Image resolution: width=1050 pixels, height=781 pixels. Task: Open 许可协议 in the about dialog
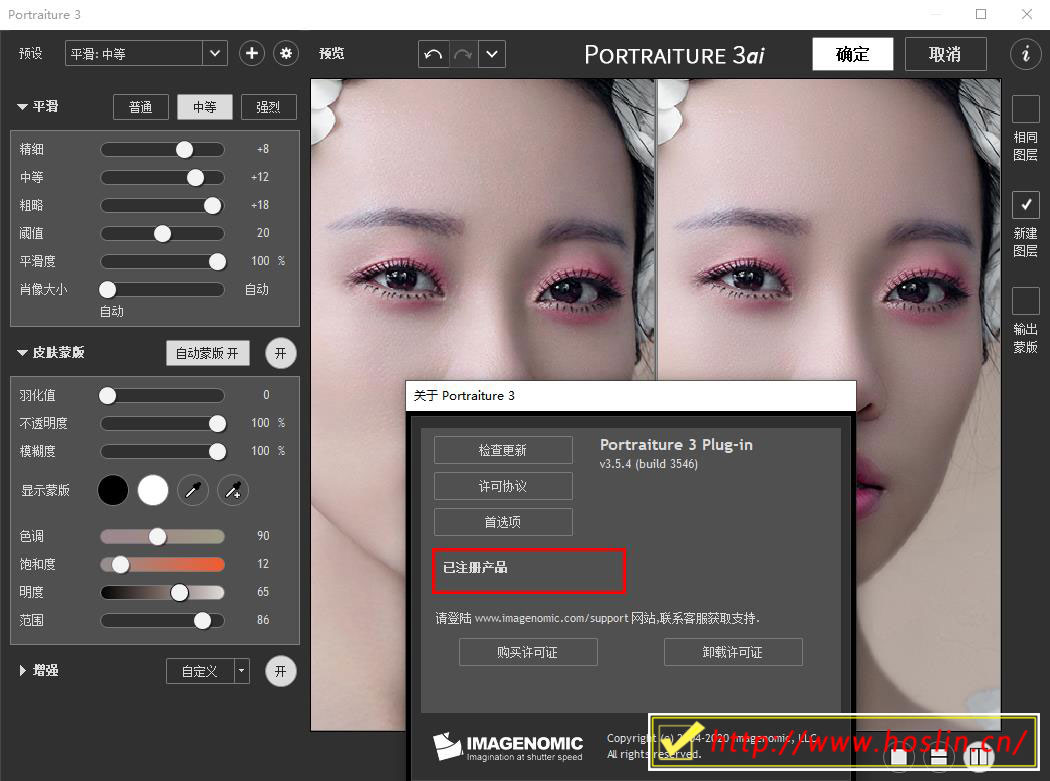tap(503, 486)
